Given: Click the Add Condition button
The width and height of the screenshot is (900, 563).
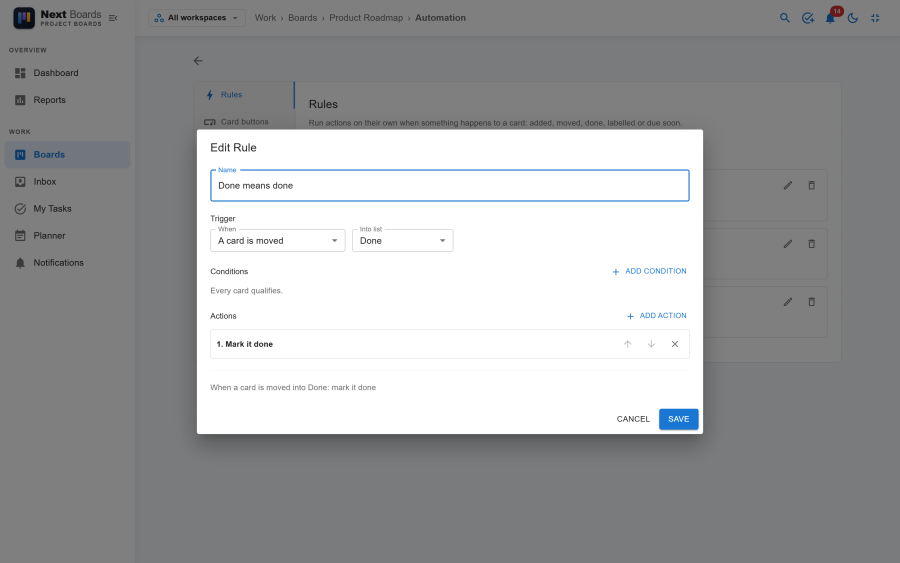Looking at the screenshot, I should 649,271.
